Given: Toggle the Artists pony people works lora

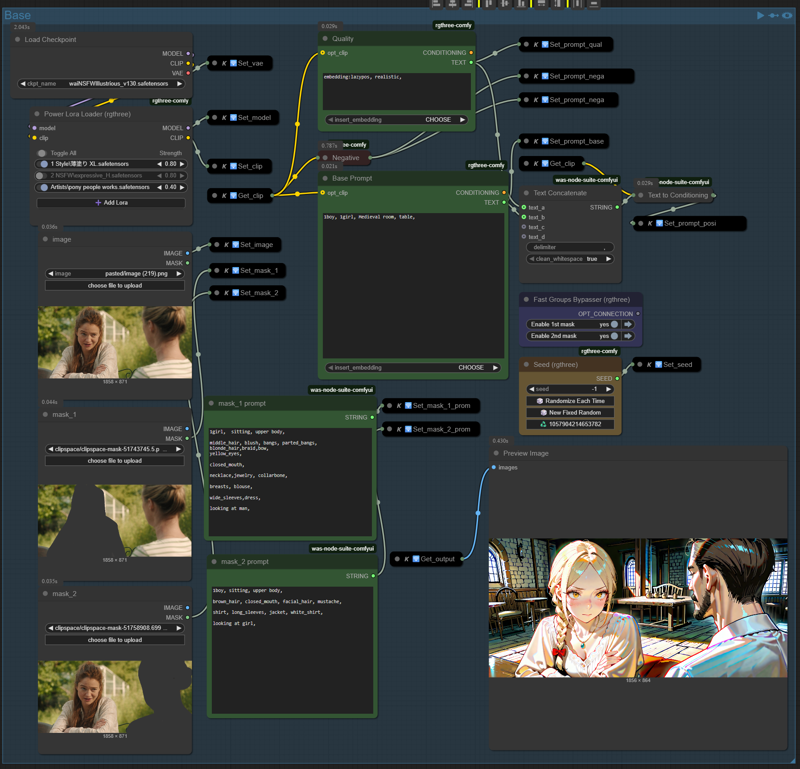Looking at the screenshot, I should click(x=43, y=187).
